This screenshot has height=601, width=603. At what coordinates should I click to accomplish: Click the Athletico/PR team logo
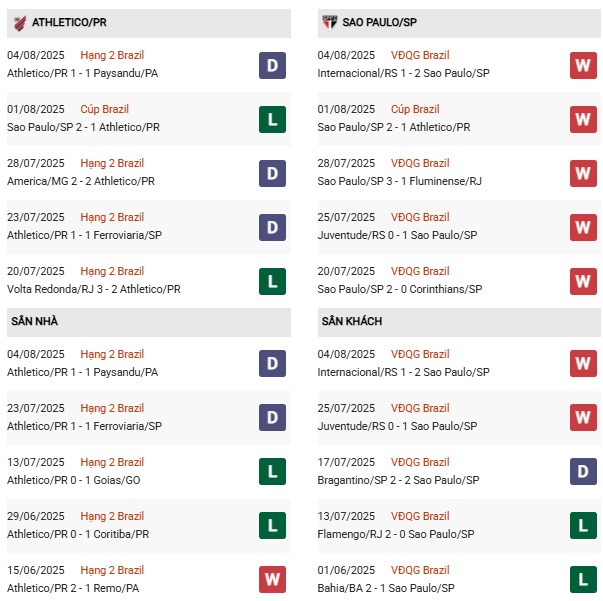[x=18, y=21]
